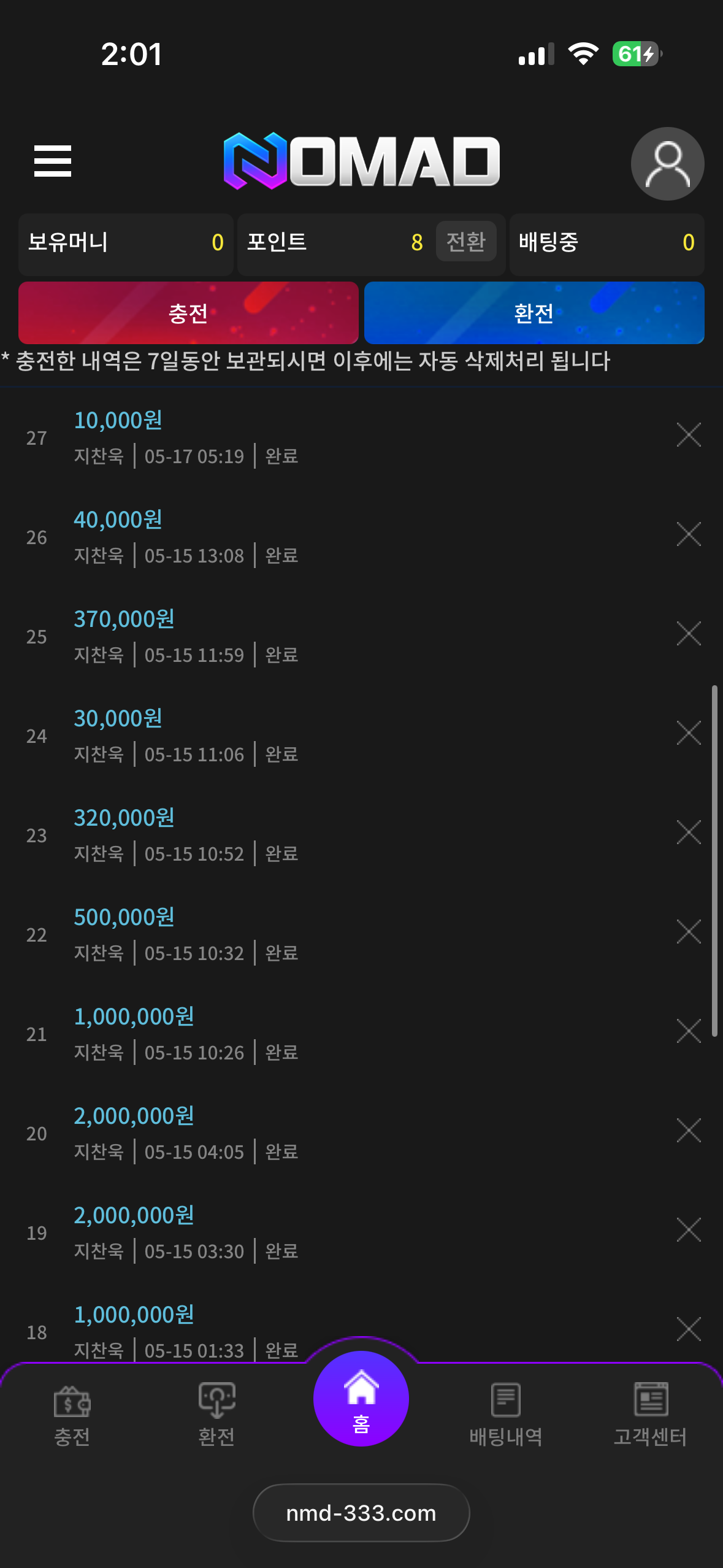Delete entry 25 of 370,000원
Screen dimensions: 723x1568
coord(689,634)
